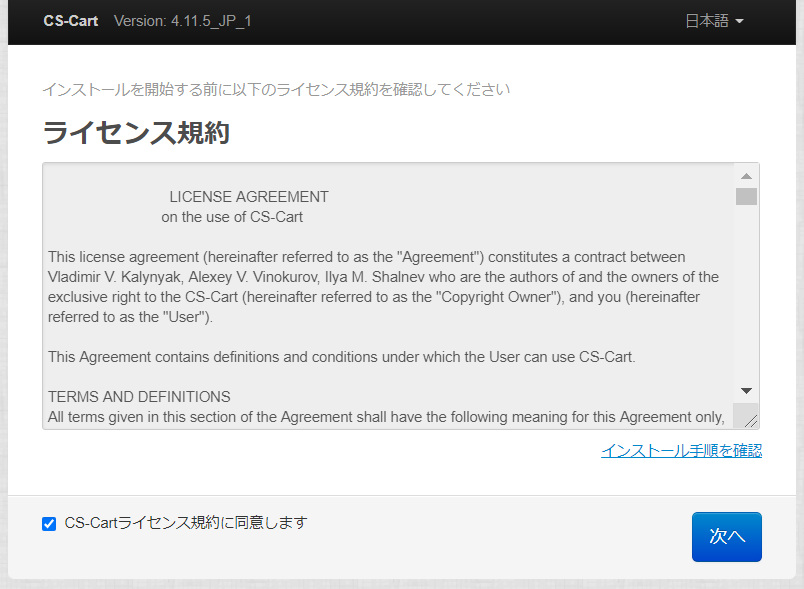Click the license scrollbar down arrow

[747, 391]
